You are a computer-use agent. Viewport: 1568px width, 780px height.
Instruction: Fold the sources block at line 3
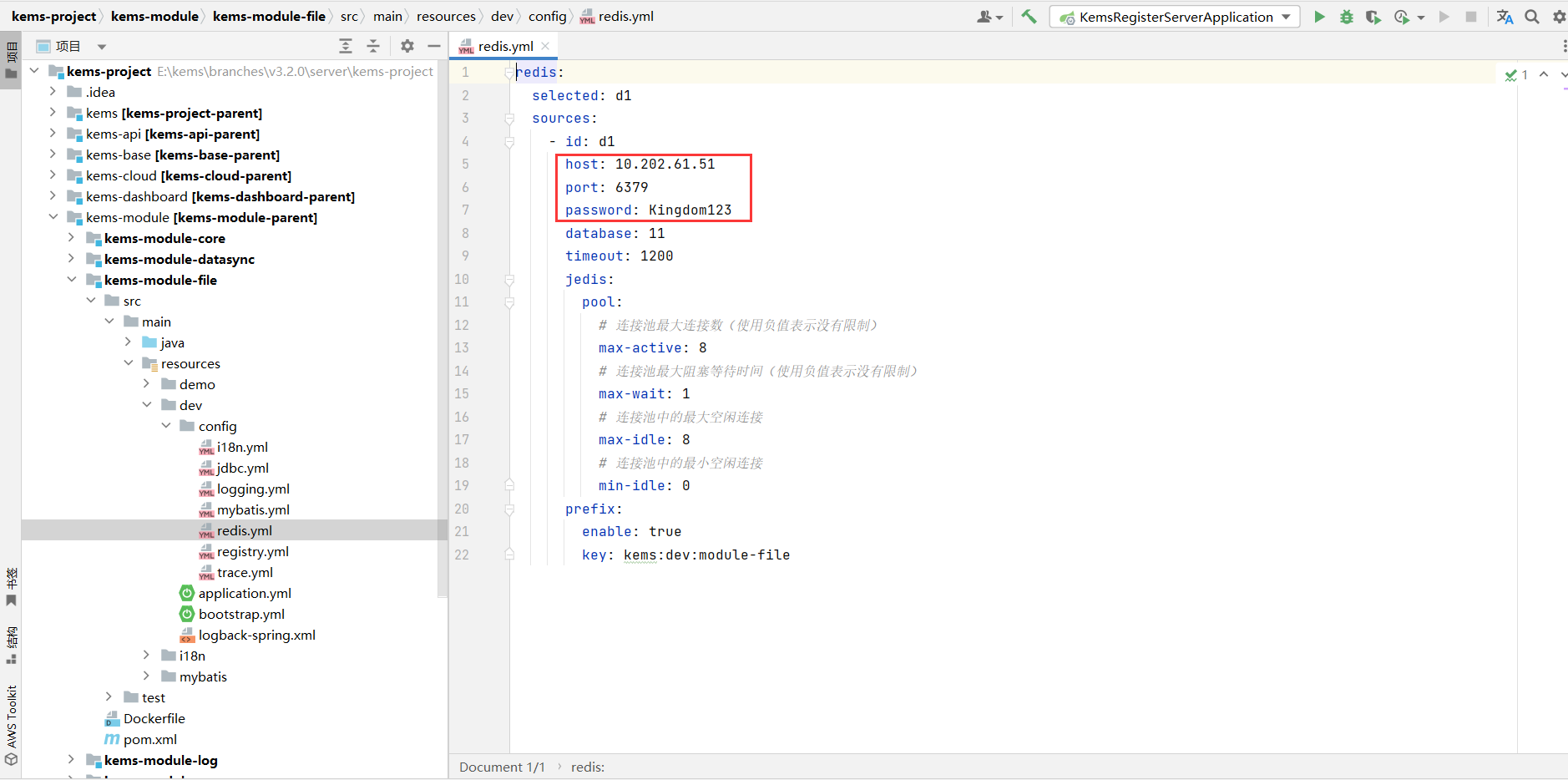[x=508, y=119]
